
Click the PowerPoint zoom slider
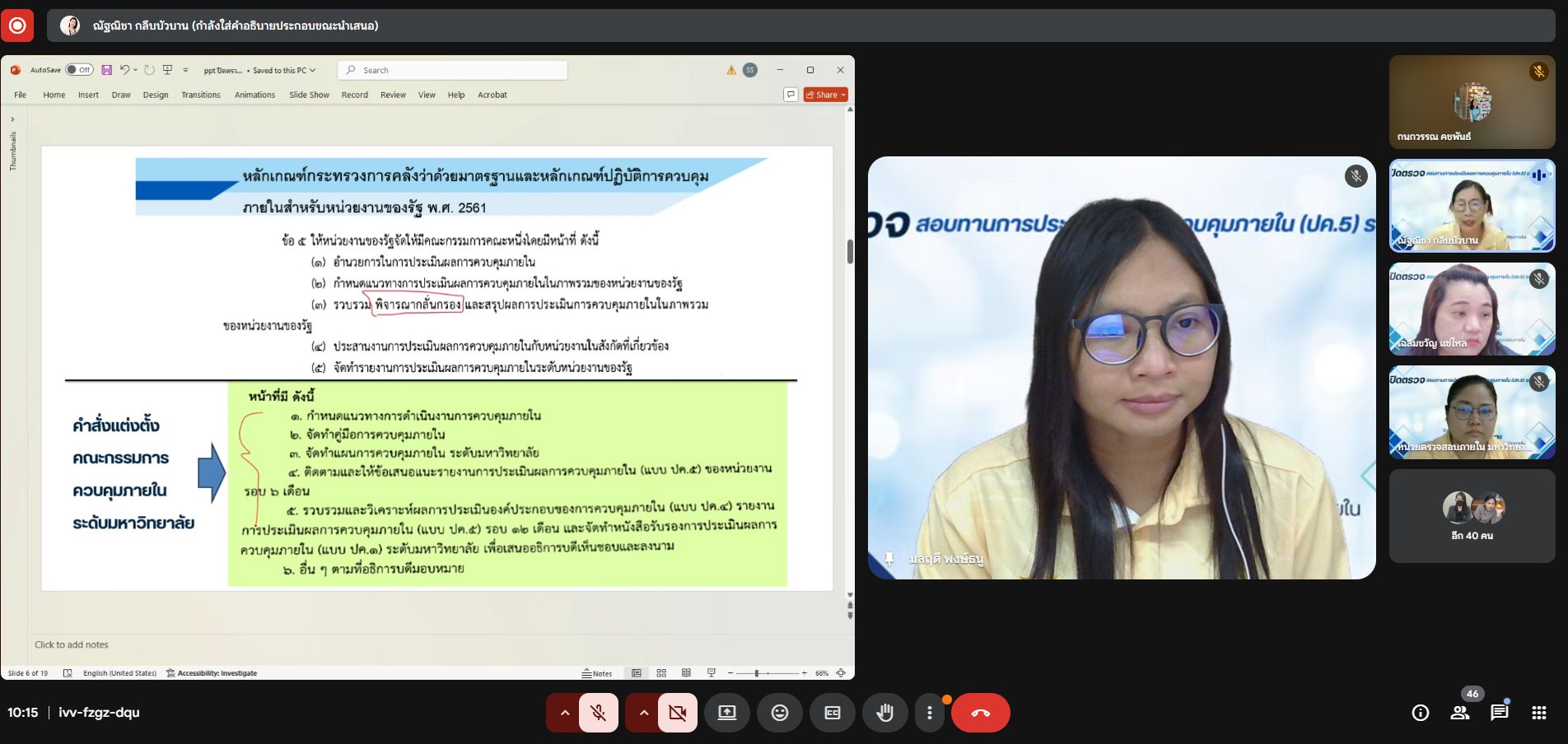[757, 673]
